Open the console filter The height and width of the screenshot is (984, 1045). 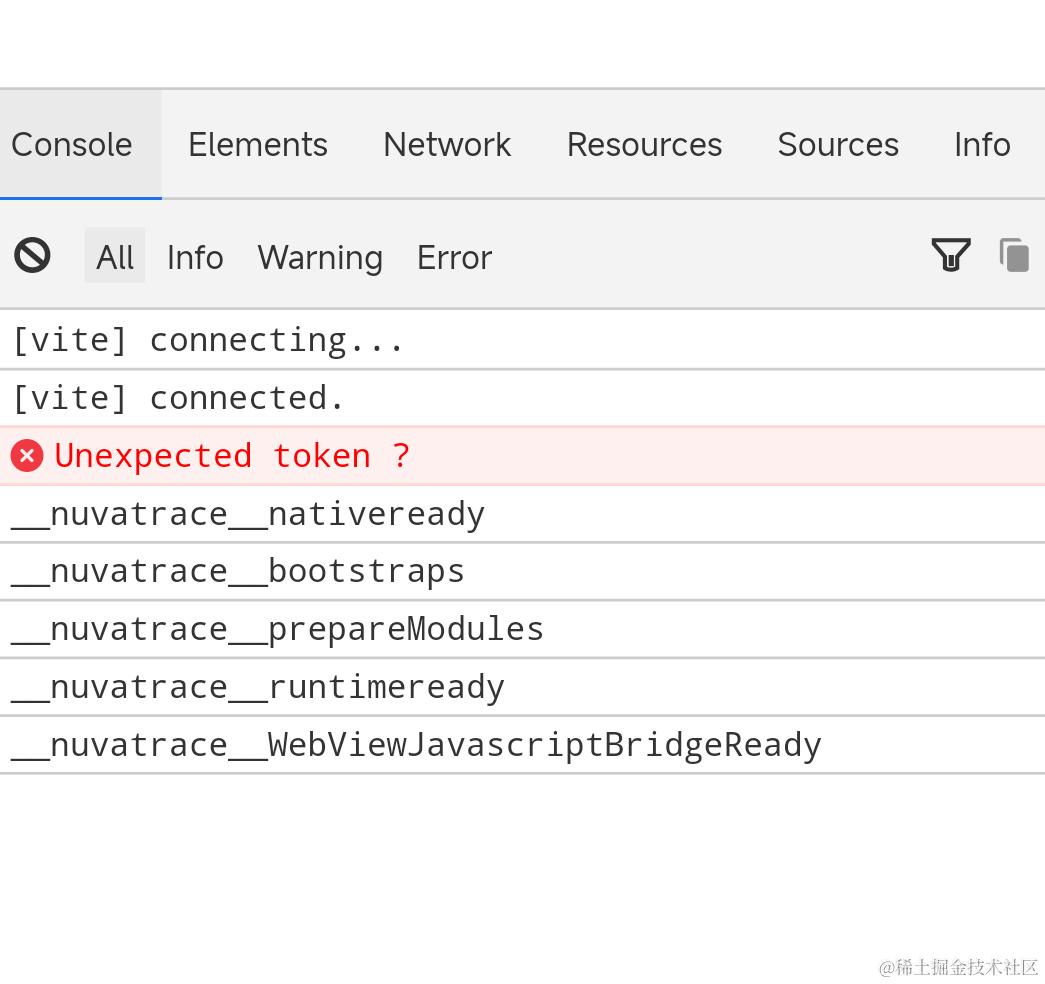950,255
